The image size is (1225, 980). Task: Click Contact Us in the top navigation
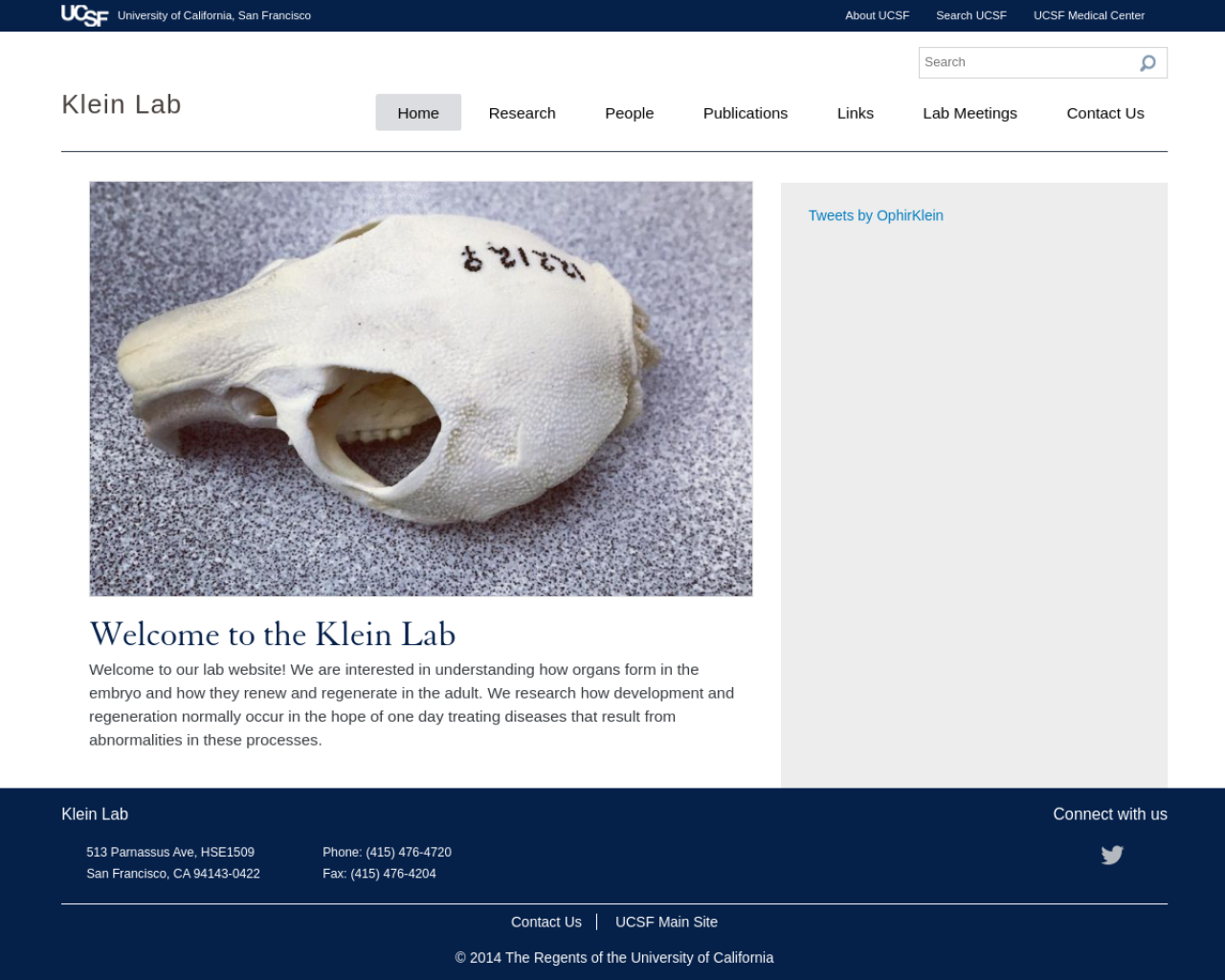[x=1105, y=113]
